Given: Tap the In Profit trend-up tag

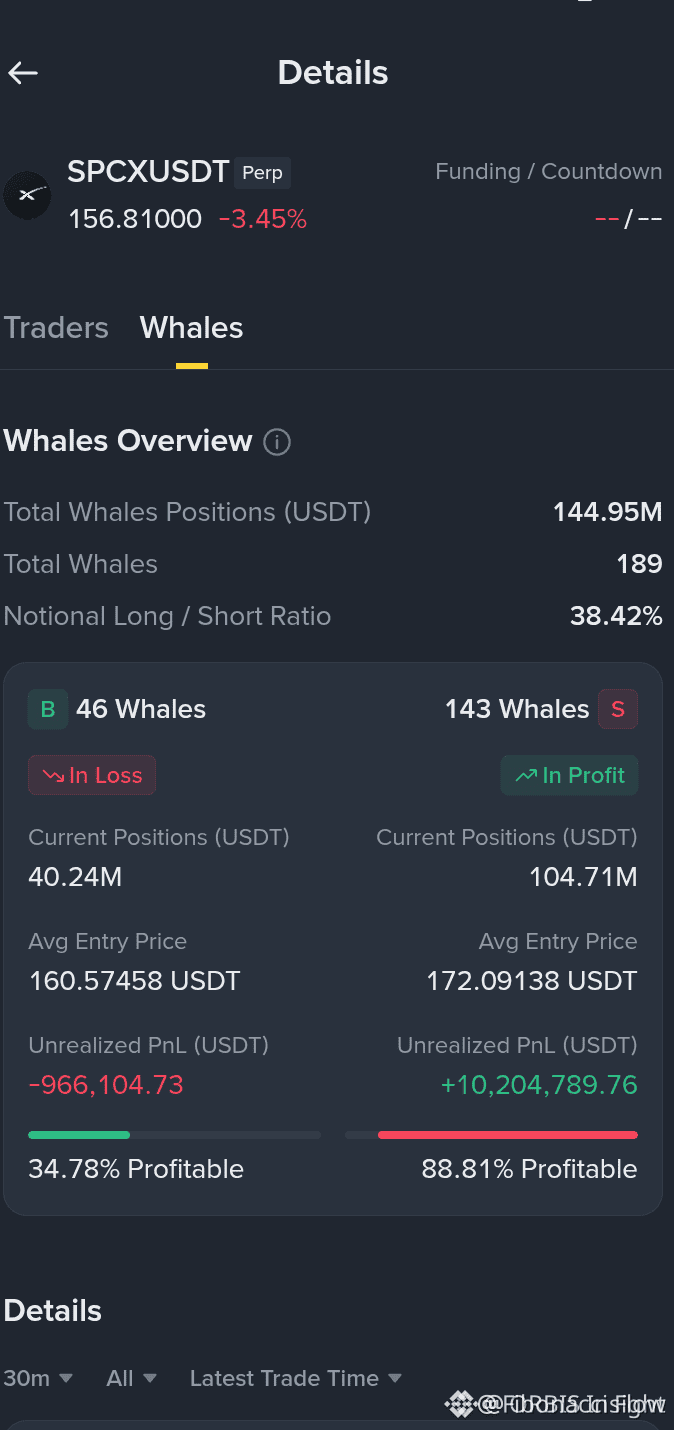Looking at the screenshot, I should (569, 775).
